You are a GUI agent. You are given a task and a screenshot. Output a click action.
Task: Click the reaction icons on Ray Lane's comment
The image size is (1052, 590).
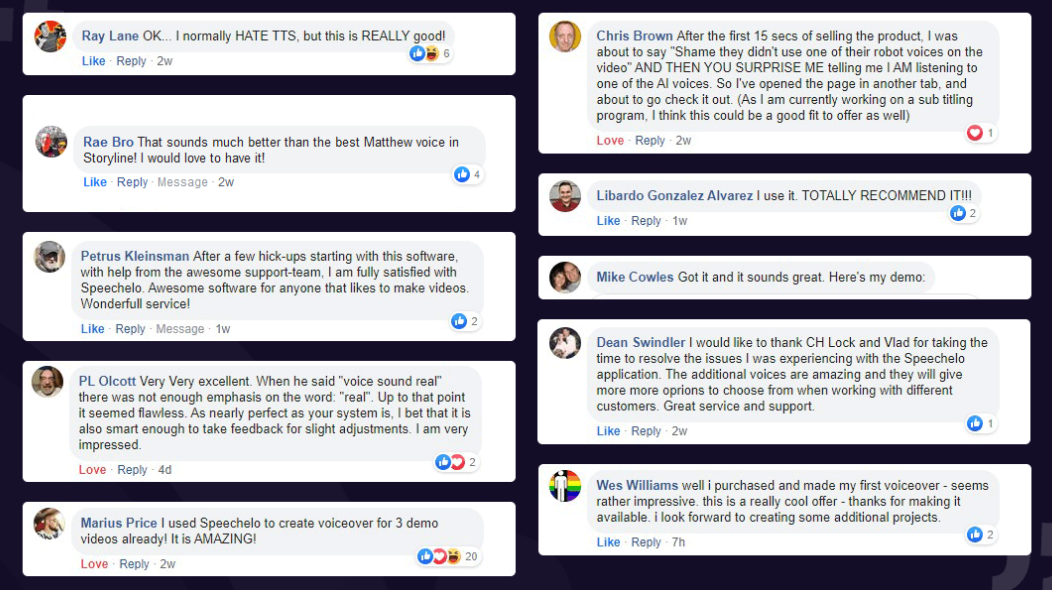click(x=424, y=53)
